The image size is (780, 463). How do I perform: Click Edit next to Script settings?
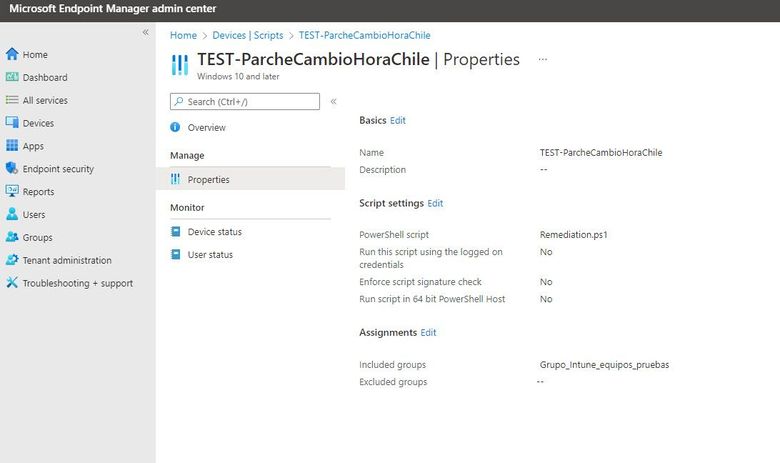click(435, 203)
